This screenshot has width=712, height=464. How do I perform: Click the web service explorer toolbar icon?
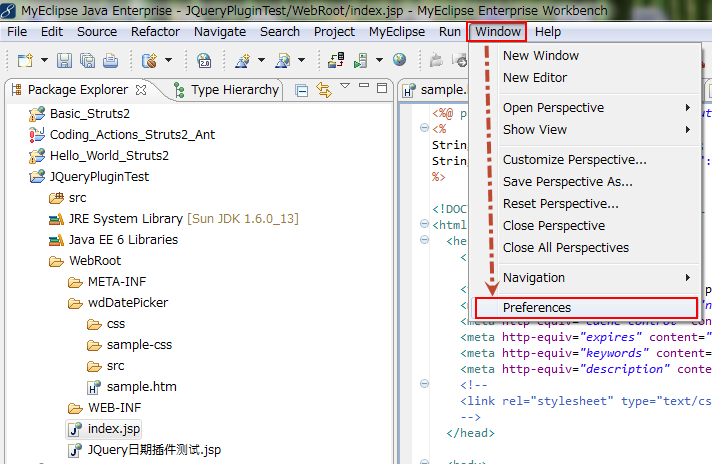coord(283,60)
